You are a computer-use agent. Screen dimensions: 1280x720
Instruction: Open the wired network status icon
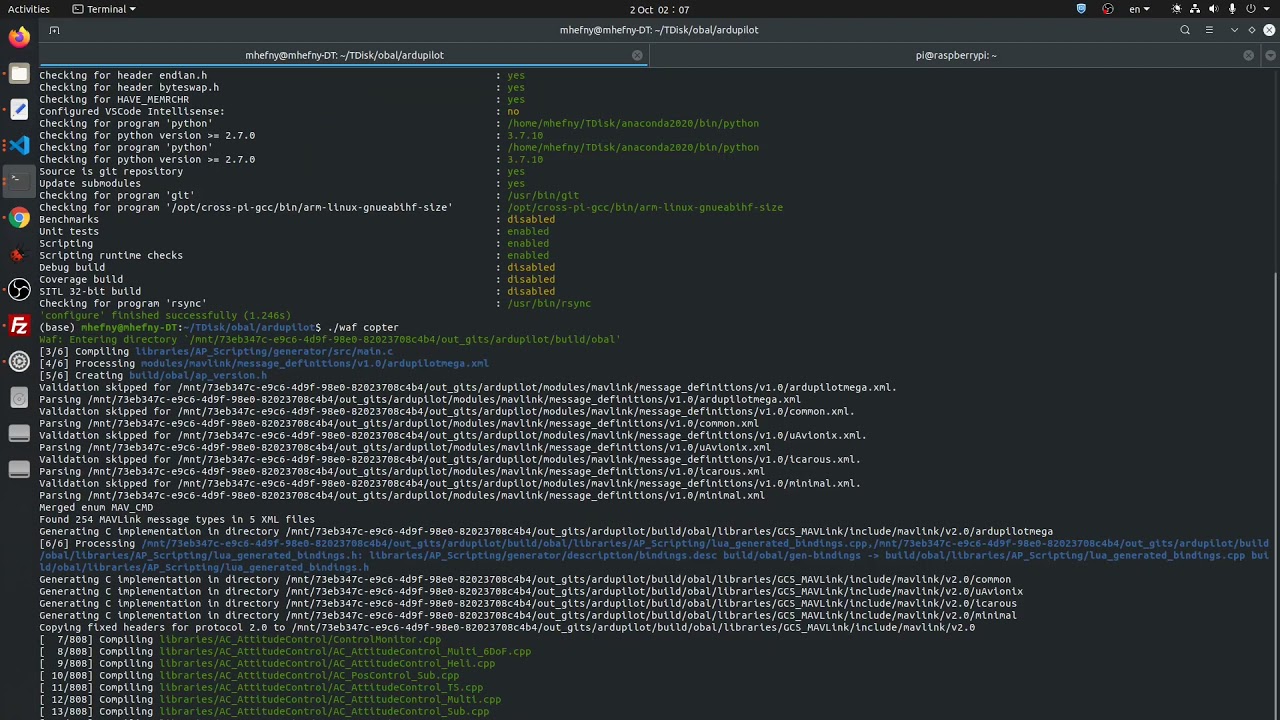tap(1197, 9)
